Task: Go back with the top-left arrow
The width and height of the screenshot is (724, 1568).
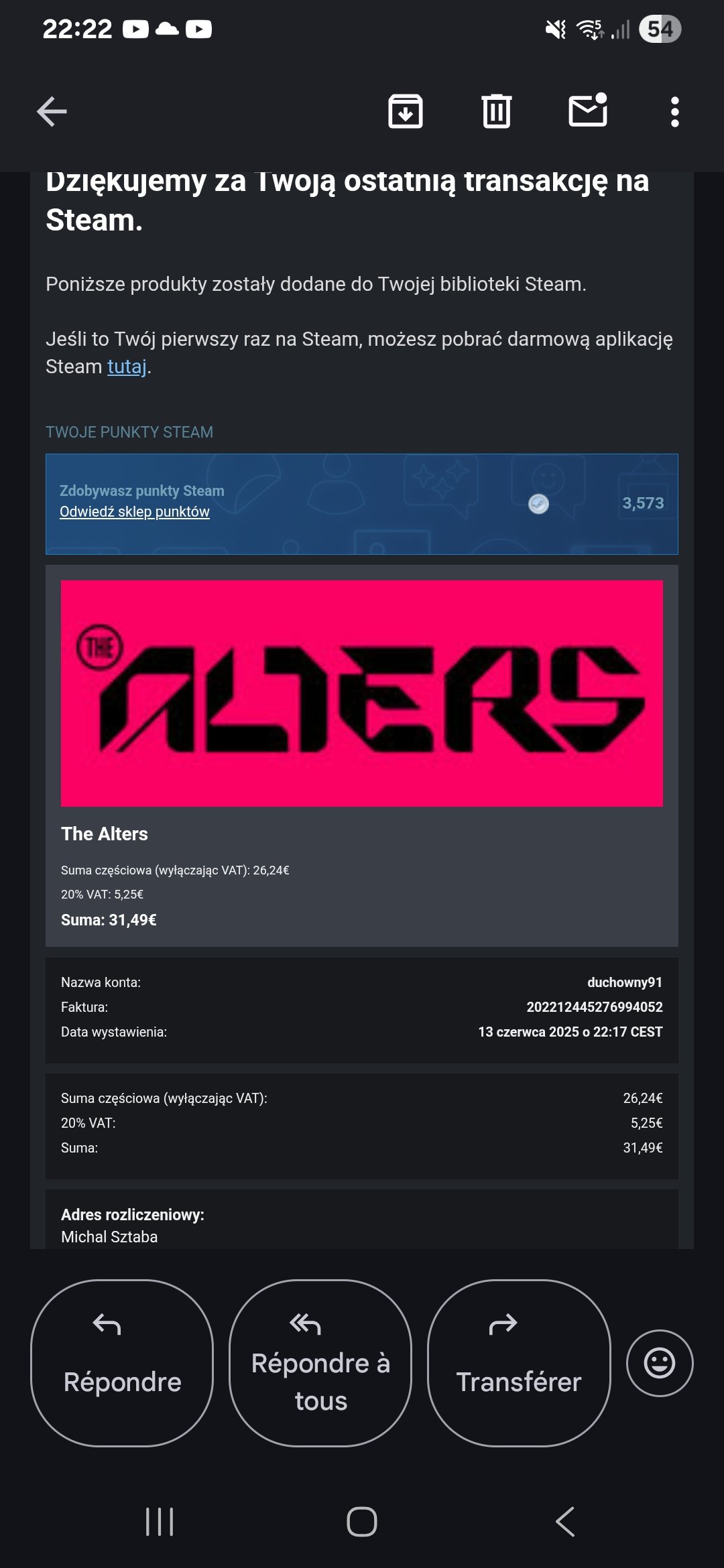Action: click(52, 111)
